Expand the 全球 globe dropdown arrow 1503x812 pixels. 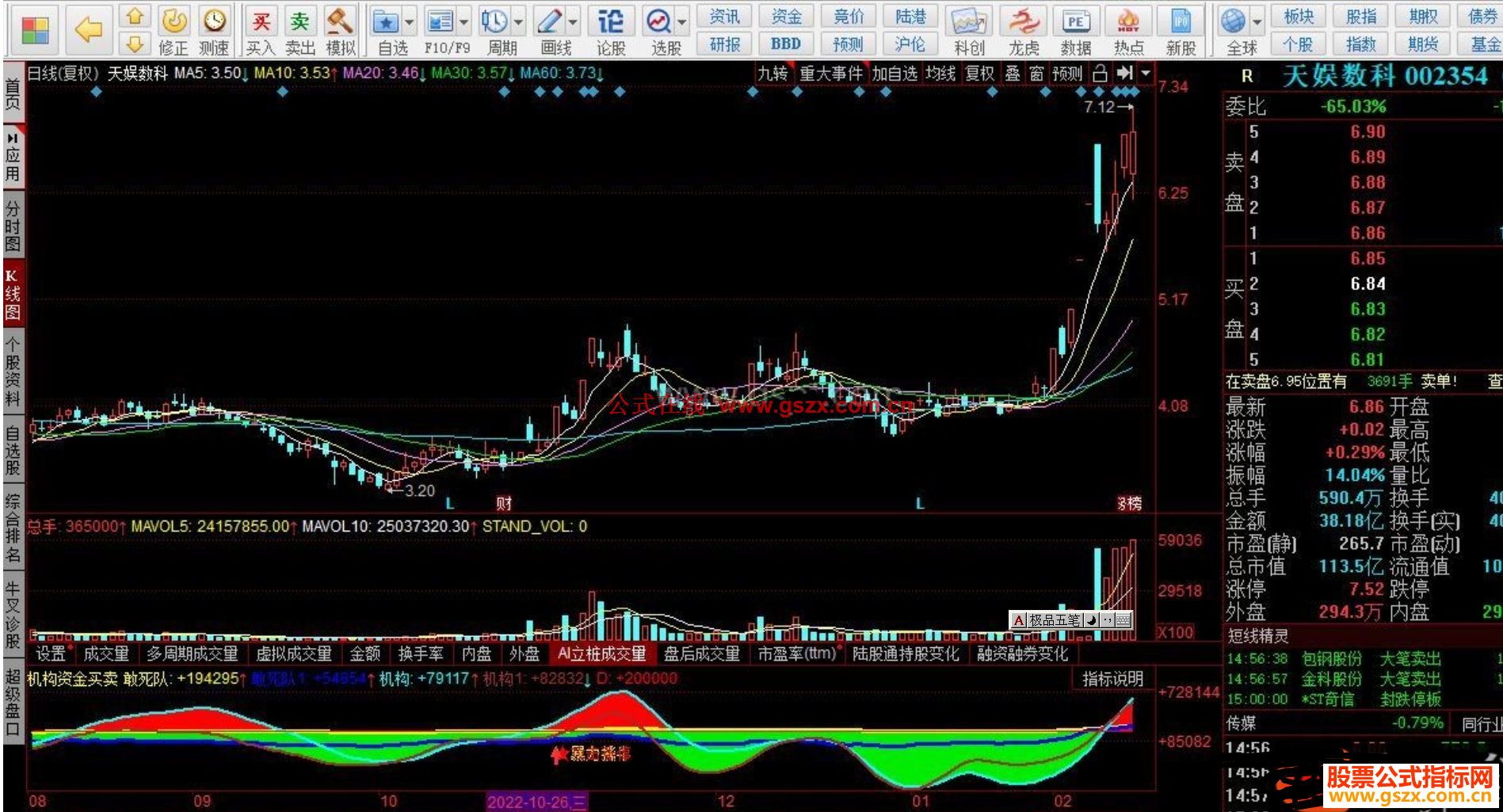coord(1257,22)
